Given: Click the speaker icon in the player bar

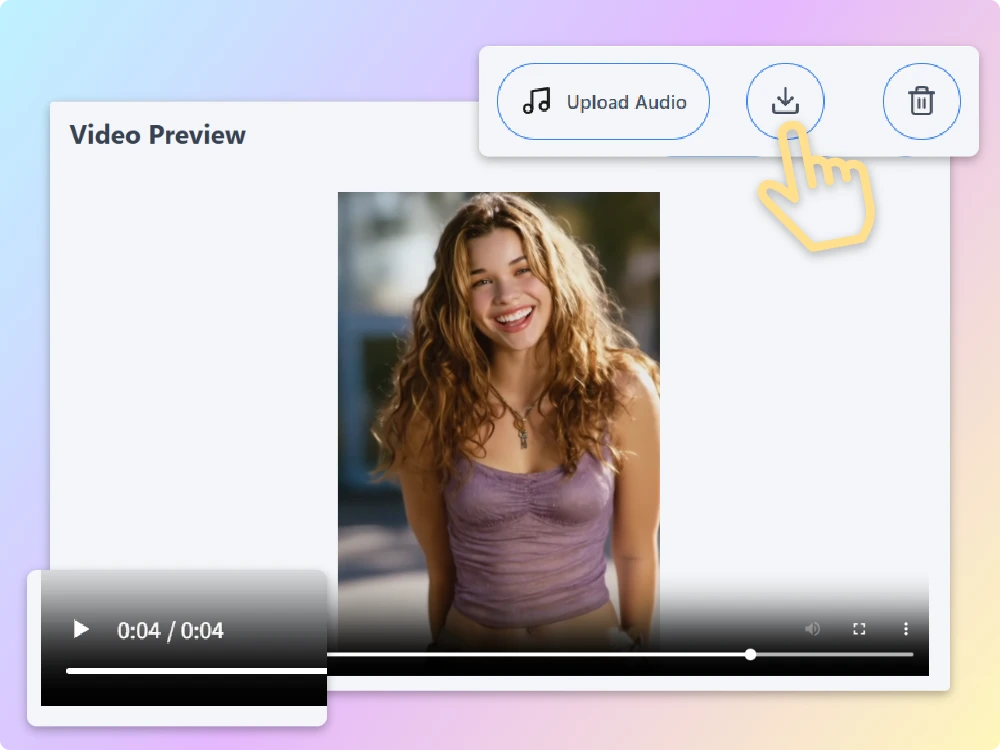Looking at the screenshot, I should click(x=812, y=629).
